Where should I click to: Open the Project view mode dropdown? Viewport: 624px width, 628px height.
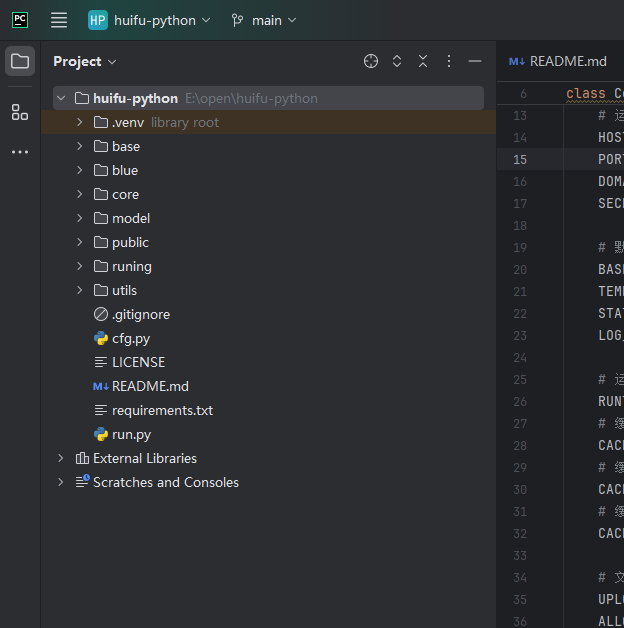click(85, 61)
